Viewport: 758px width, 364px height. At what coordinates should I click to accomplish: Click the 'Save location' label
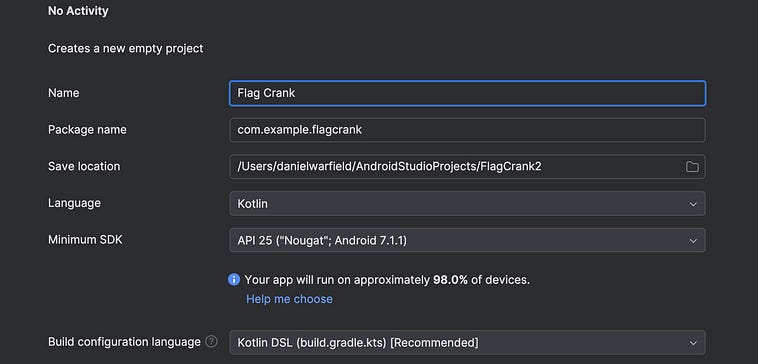[84, 166]
